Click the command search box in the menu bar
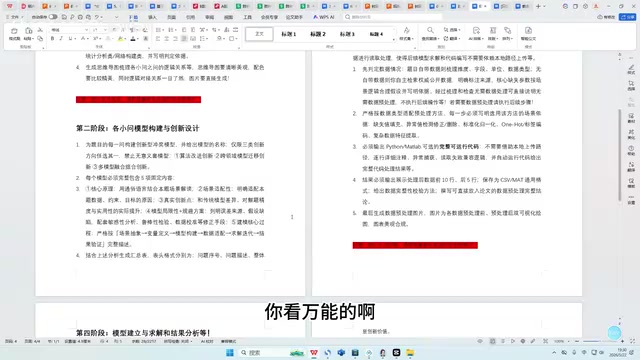The image size is (640, 360). pos(393,17)
